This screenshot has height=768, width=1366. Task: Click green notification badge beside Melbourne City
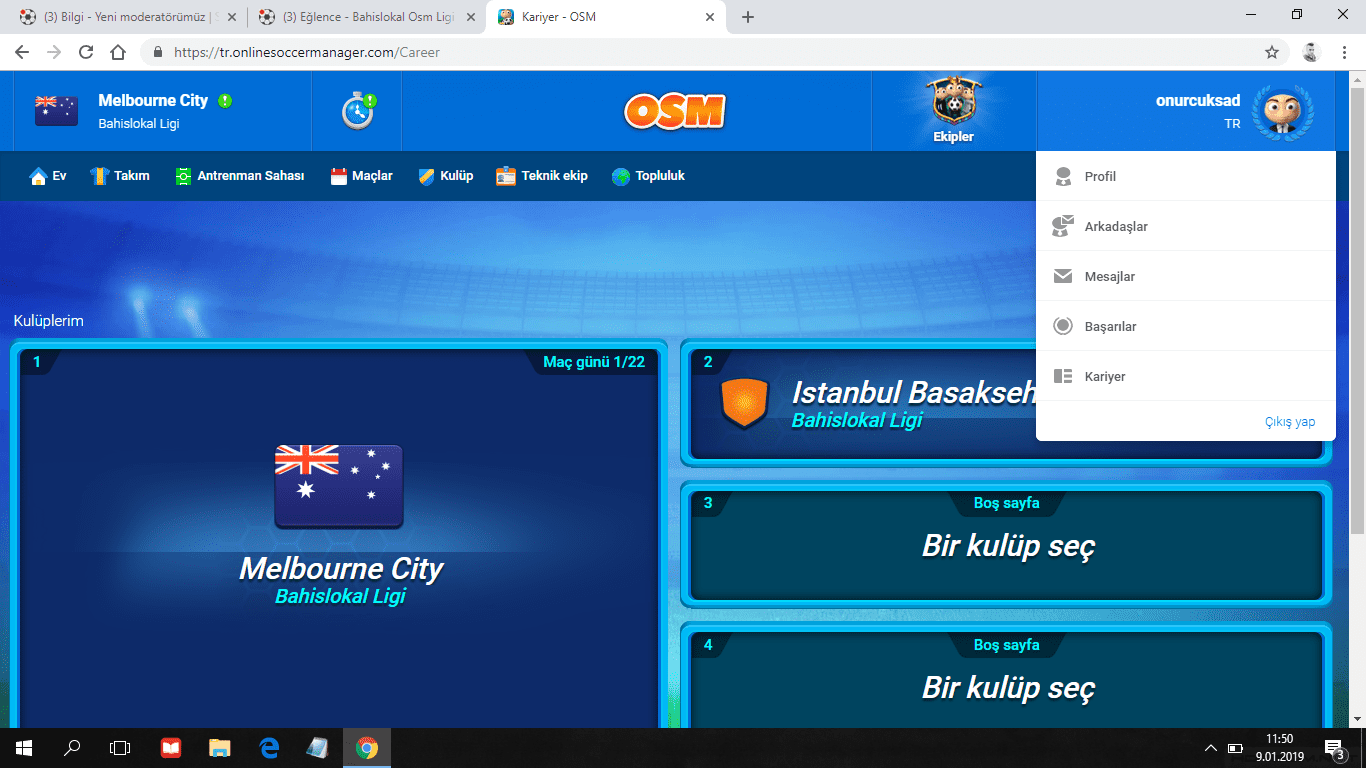[225, 101]
